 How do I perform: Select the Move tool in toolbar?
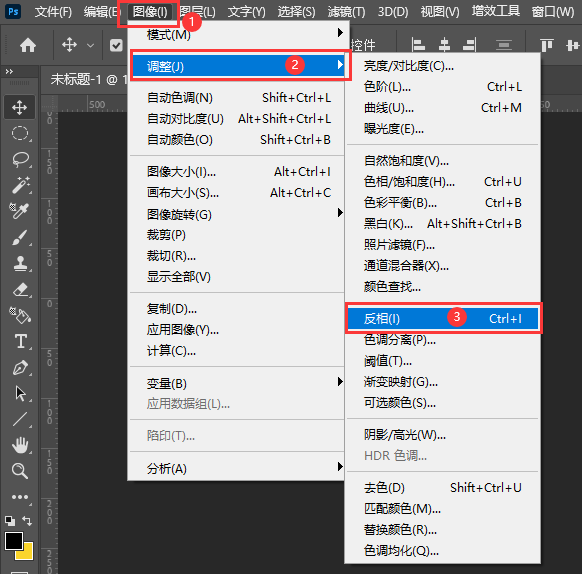(19, 107)
